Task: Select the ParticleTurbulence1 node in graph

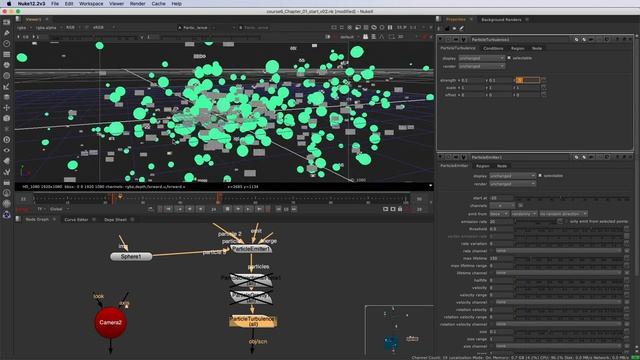Action: pyautogui.click(x=253, y=321)
